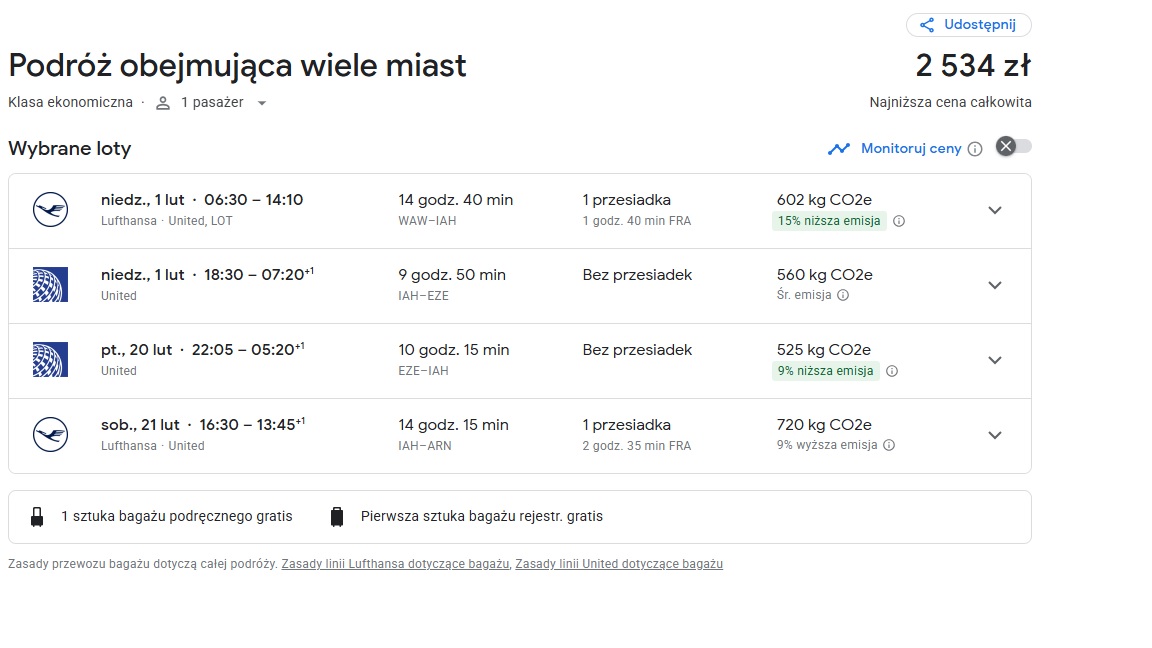
Task: Click the 560 kg CO2e emission value
Action: pyautogui.click(x=824, y=275)
